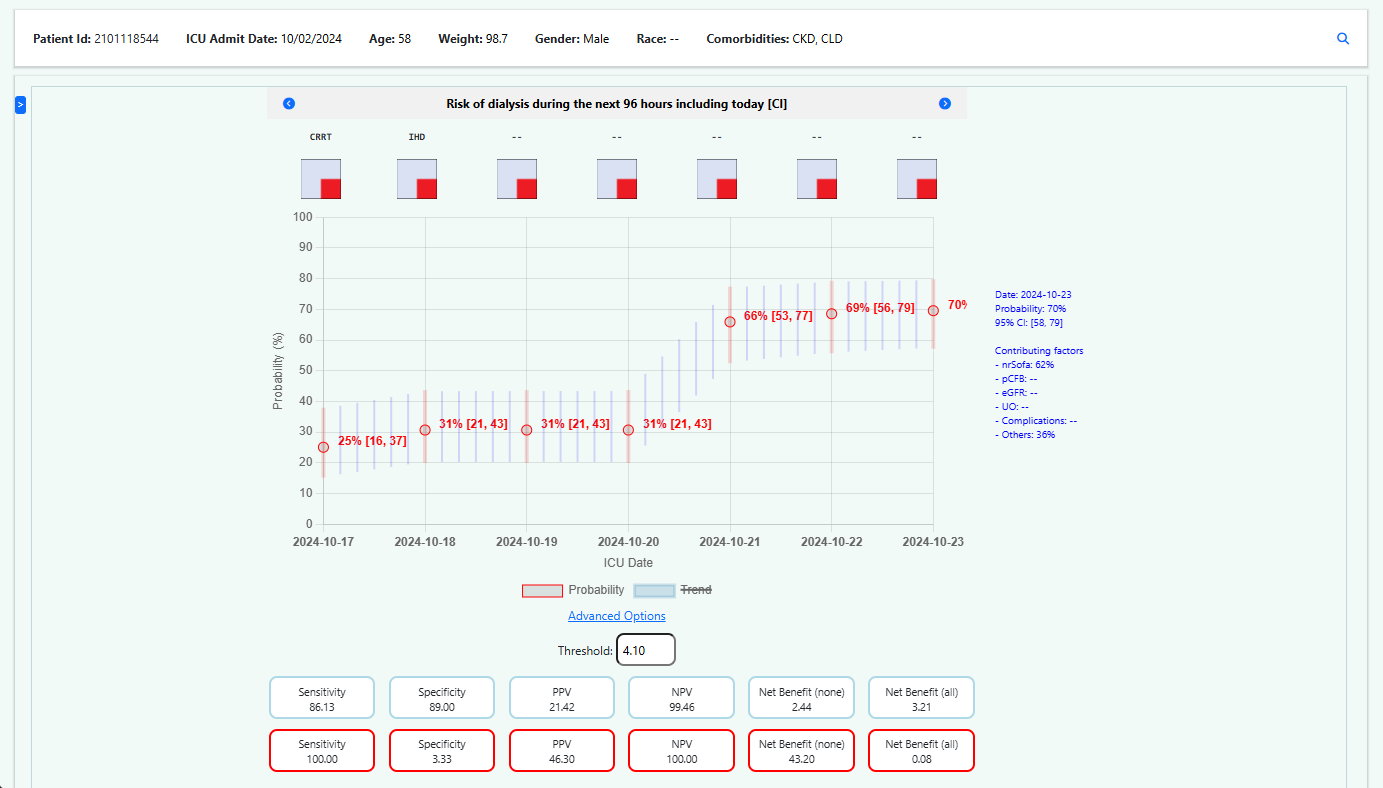This screenshot has height=788, width=1383.
Task: Re-enable the struck-through Trend line
Action: click(x=695, y=590)
